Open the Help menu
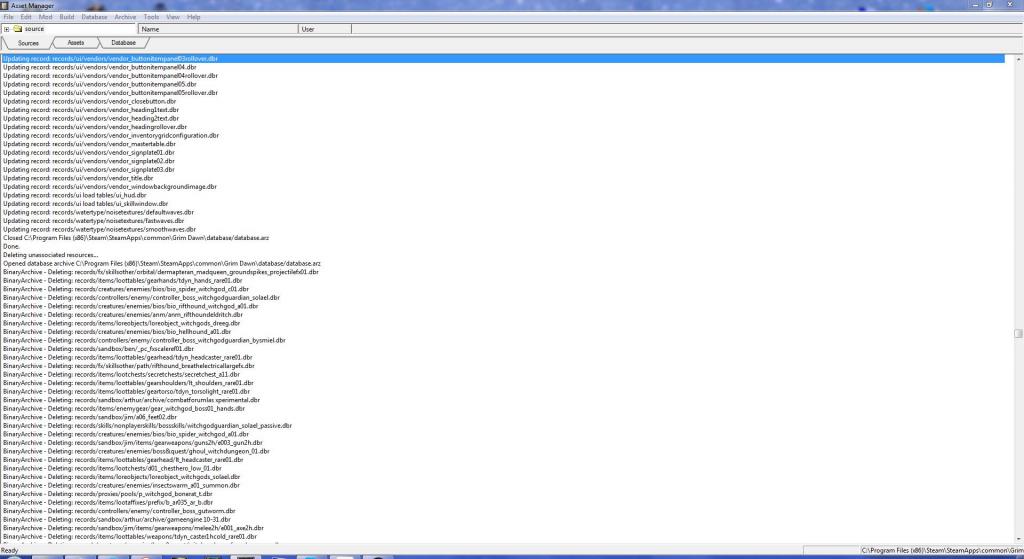This screenshot has width=1024, height=559. coord(194,17)
